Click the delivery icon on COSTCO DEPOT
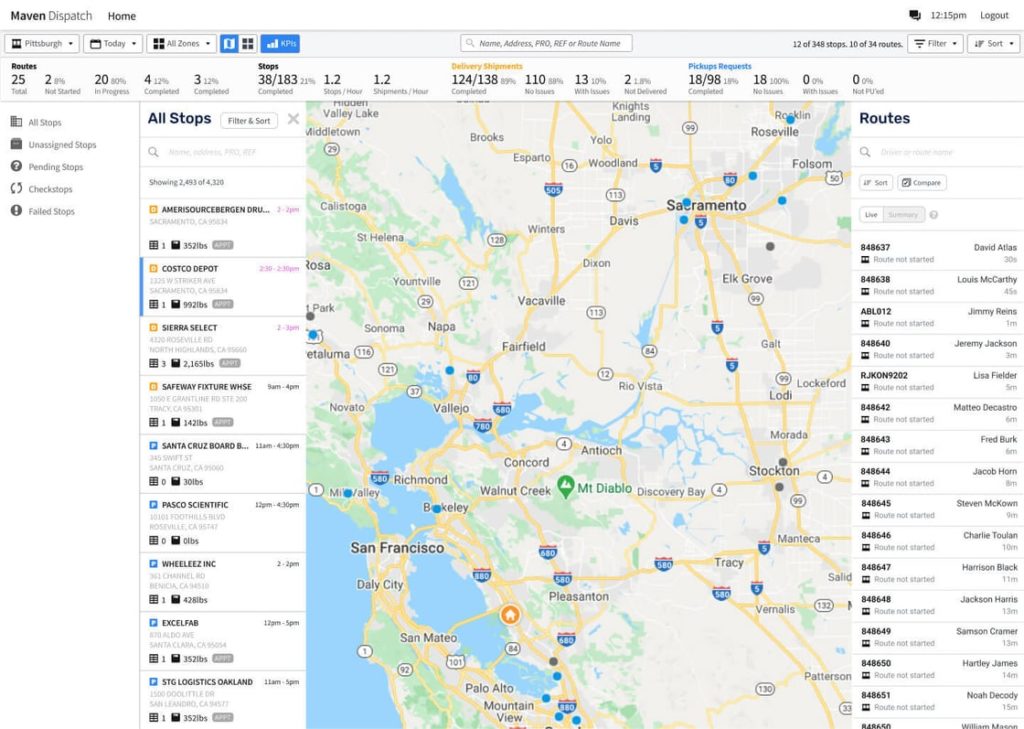This screenshot has height=729, width=1024. [x=153, y=268]
